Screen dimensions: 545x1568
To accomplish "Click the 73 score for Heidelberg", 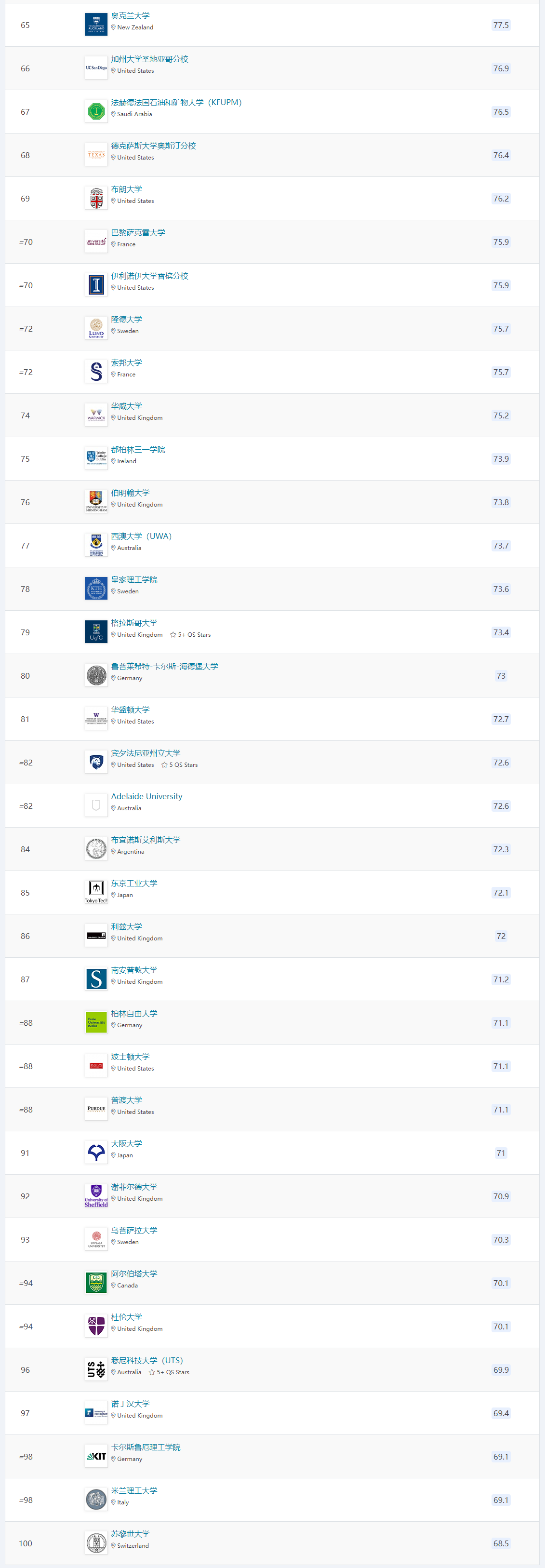I will click(x=501, y=676).
